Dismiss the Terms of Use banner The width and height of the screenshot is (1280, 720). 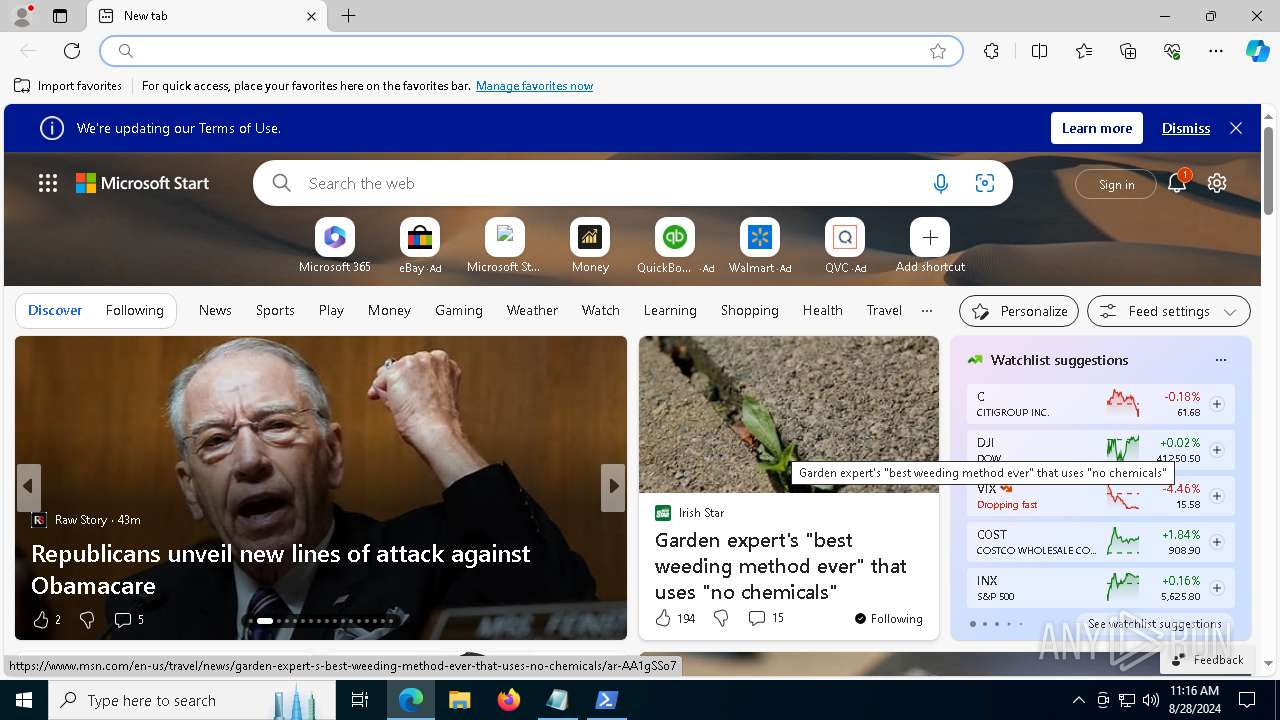point(1186,128)
